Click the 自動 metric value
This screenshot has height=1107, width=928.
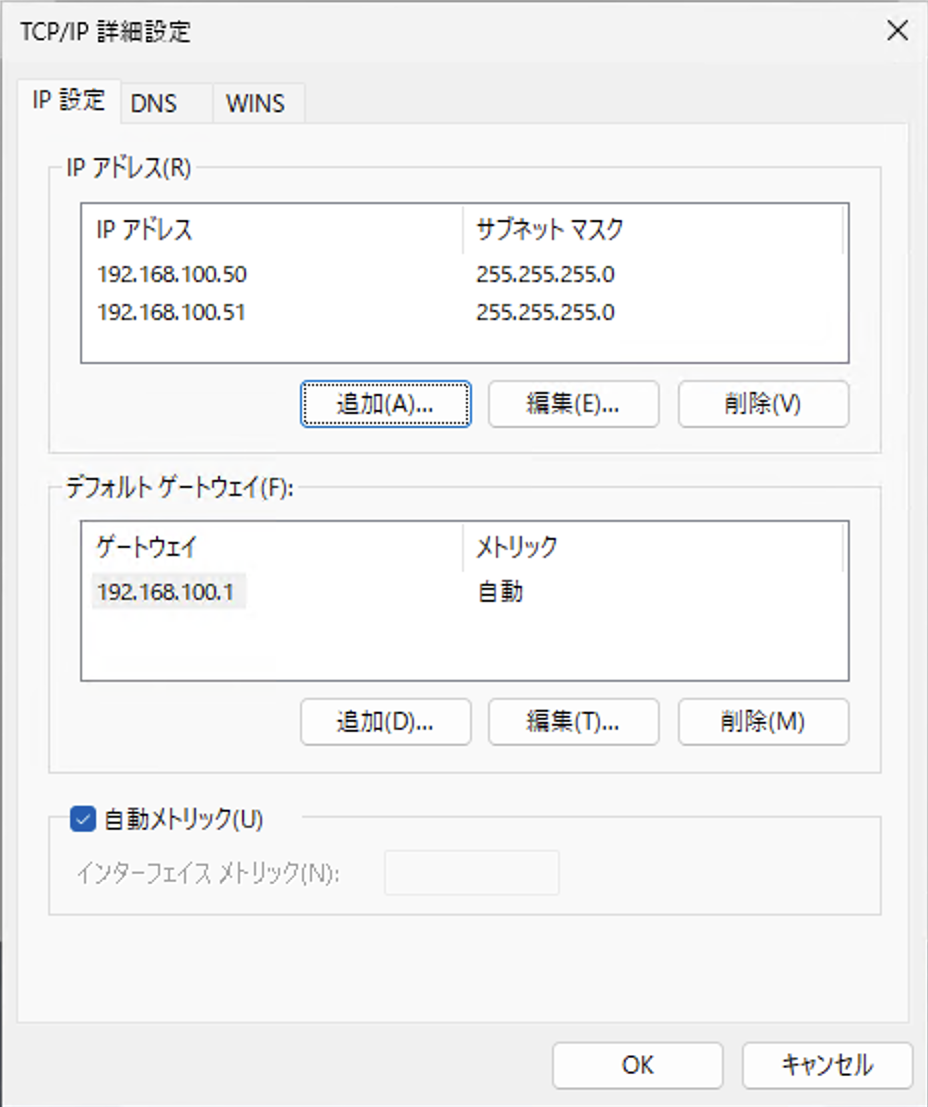click(501, 592)
